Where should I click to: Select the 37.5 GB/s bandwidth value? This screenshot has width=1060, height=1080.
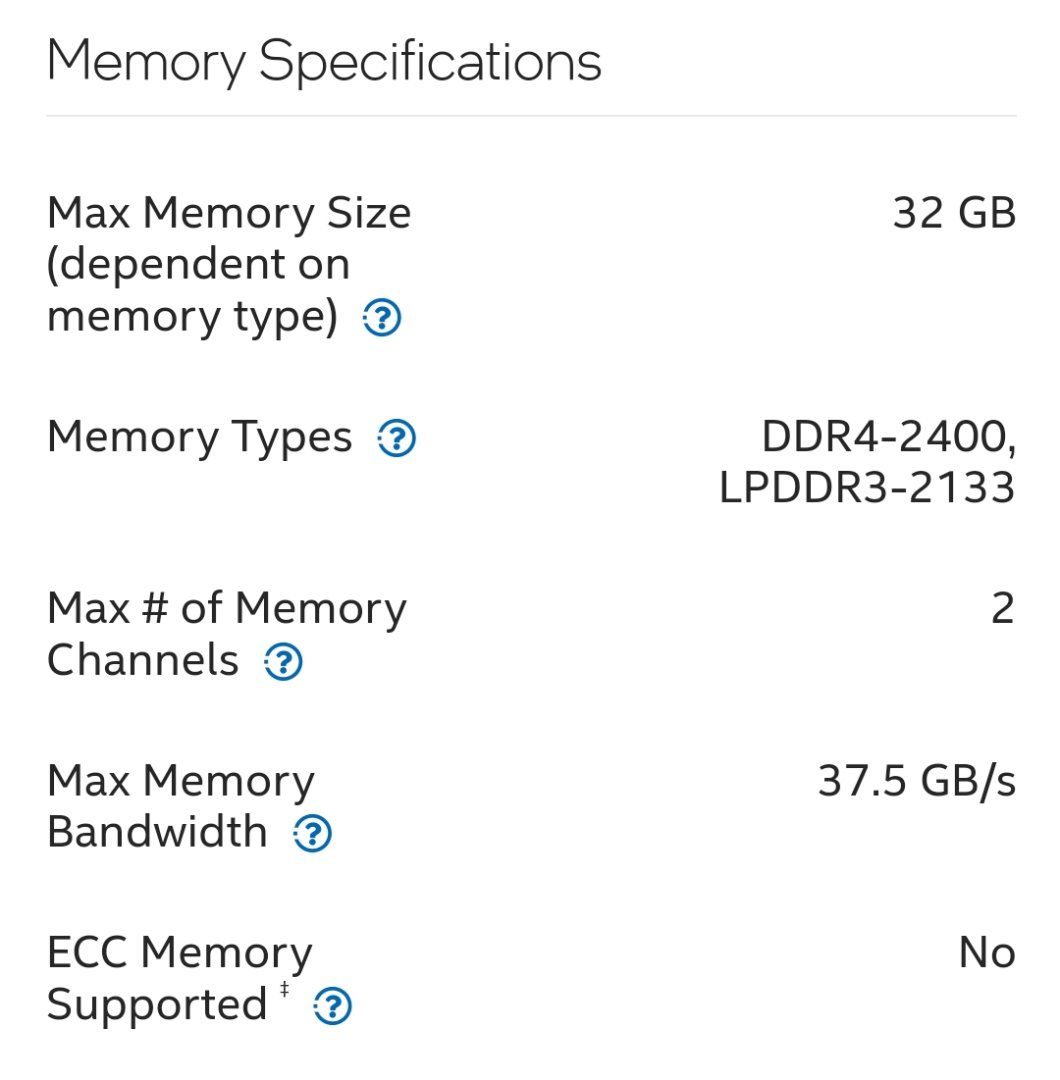[x=917, y=782]
